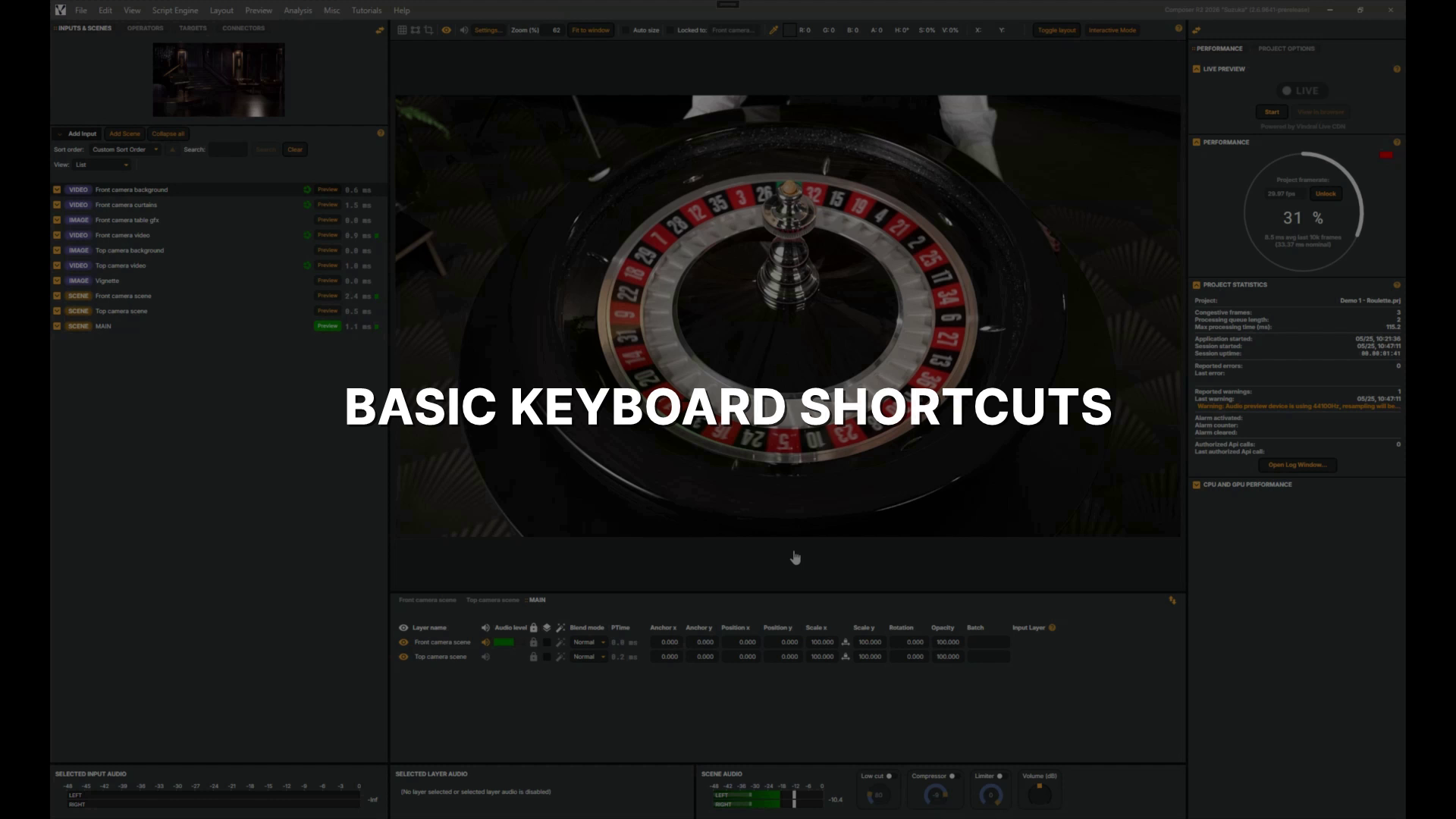The image size is (1456, 819).
Task: Toggle the Locked to checkbox
Action: point(670,30)
